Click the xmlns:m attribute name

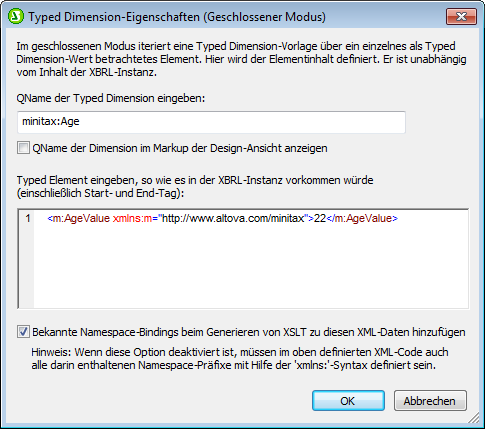point(132,218)
